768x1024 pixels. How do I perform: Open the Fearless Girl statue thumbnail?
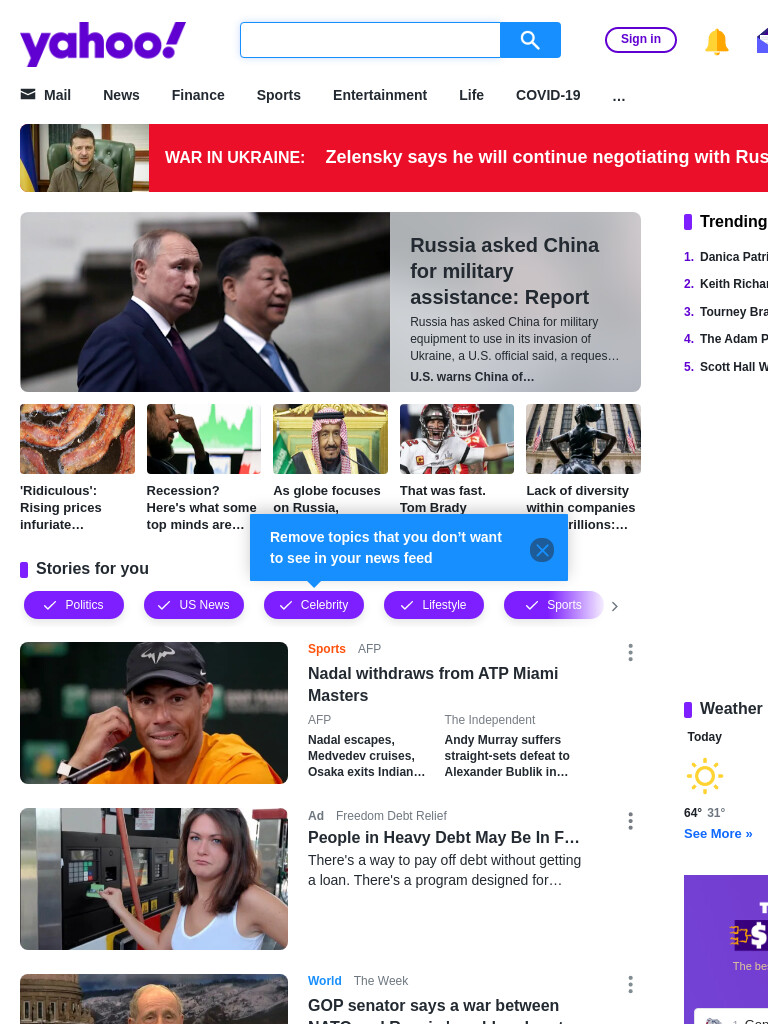[x=583, y=439]
